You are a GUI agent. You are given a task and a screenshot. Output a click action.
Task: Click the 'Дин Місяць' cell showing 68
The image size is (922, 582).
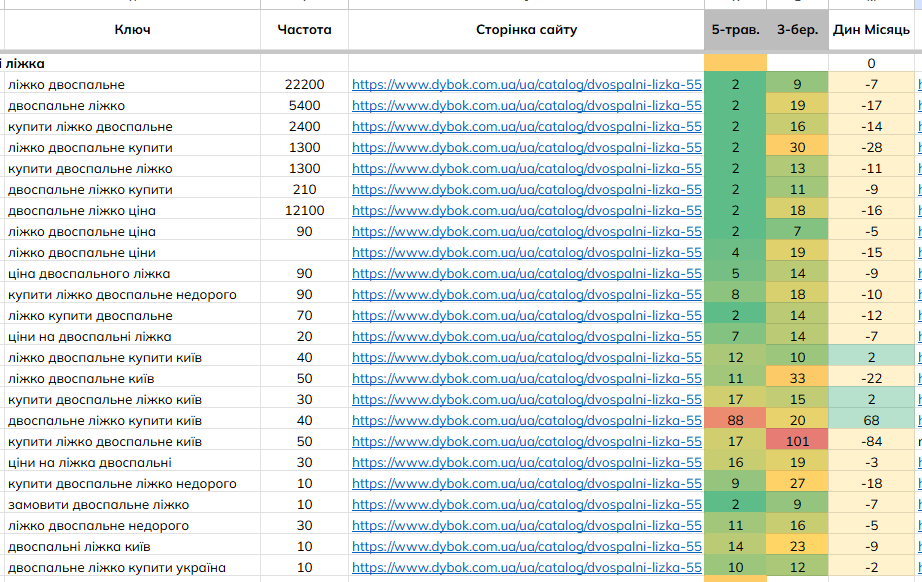[871, 421]
